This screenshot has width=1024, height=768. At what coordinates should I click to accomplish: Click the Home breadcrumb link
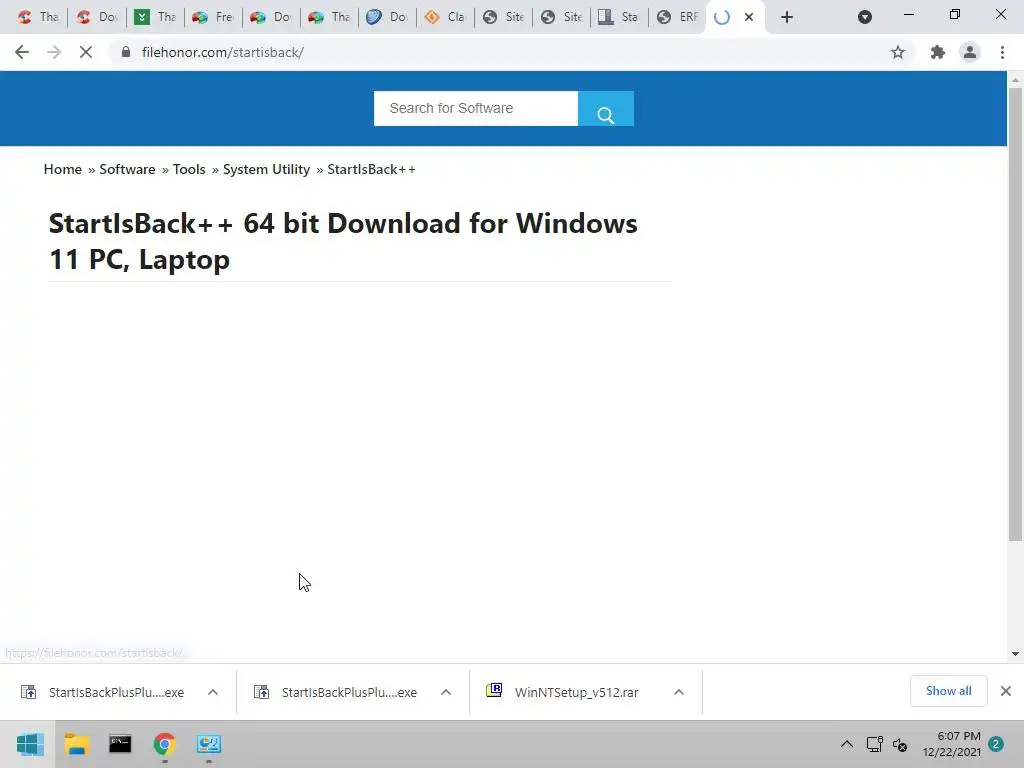coord(63,169)
